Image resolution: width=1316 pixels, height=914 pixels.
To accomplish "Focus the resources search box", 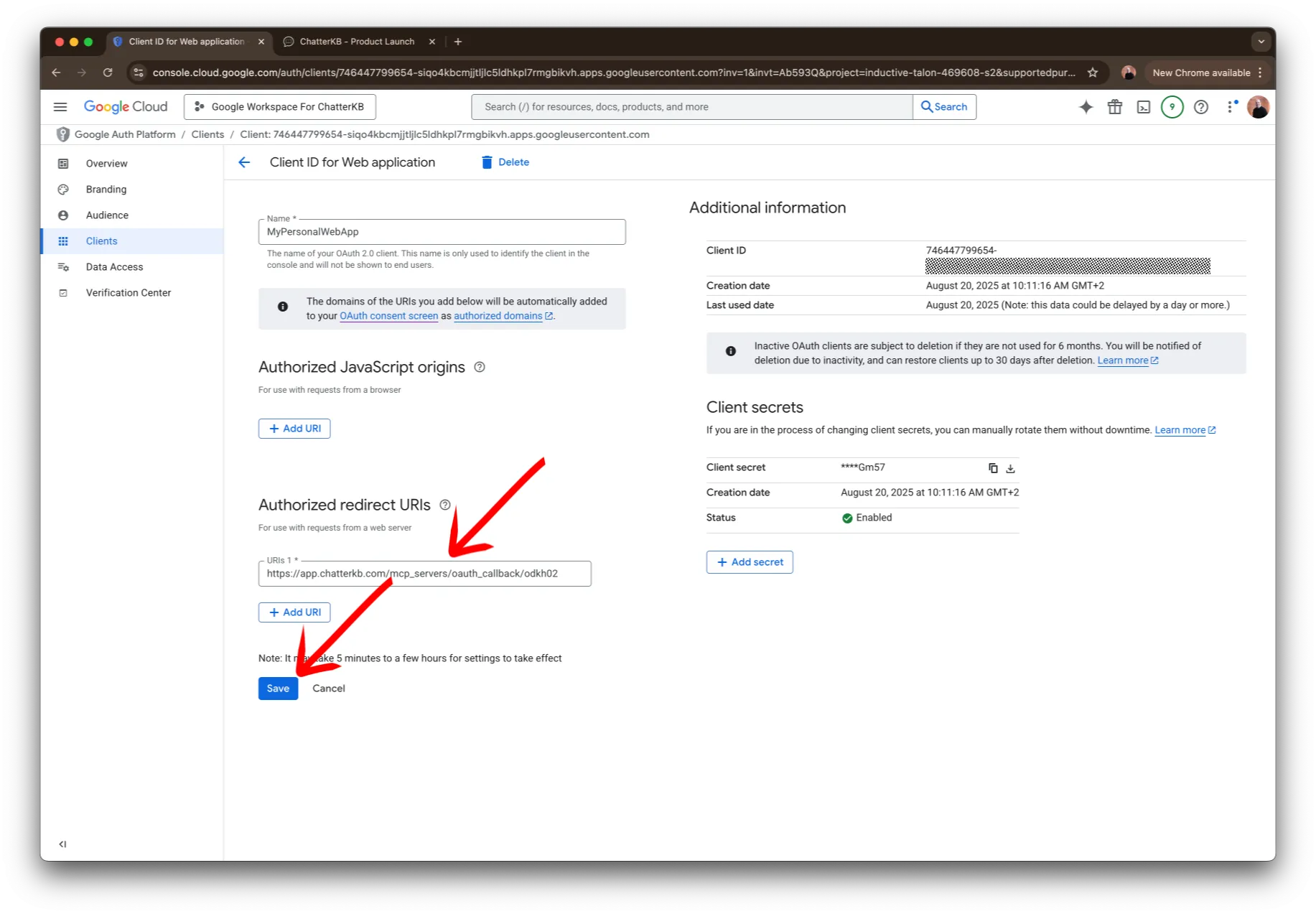I will pyautogui.click(x=692, y=107).
